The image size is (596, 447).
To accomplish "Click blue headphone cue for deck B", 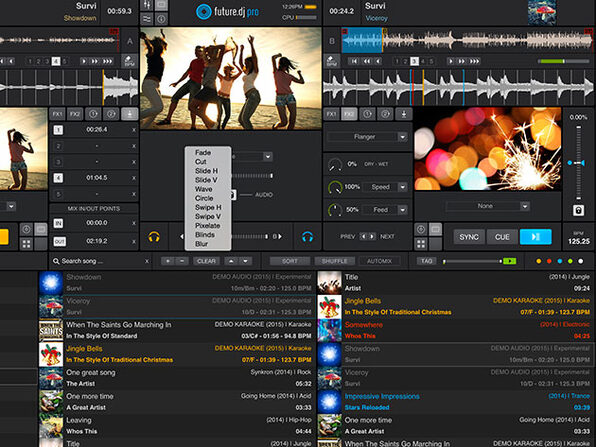I will pyautogui.click(x=308, y=237).
